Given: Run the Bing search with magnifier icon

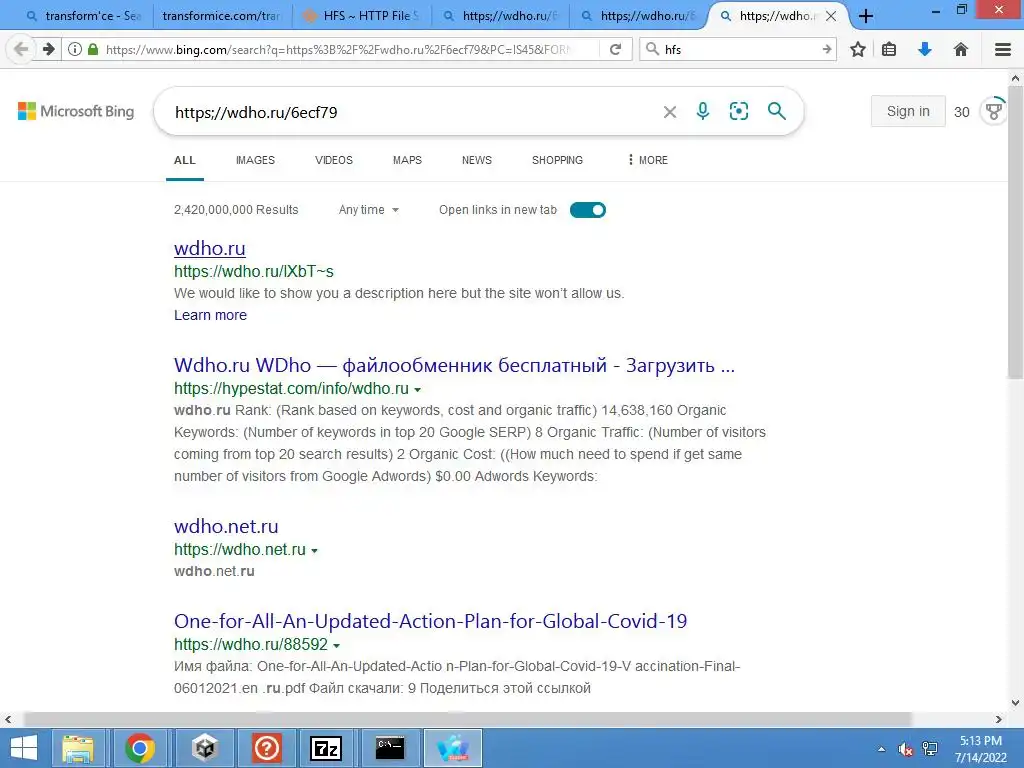Looking at the screenshot, I should pyautogui.click(x=776, y=111).
